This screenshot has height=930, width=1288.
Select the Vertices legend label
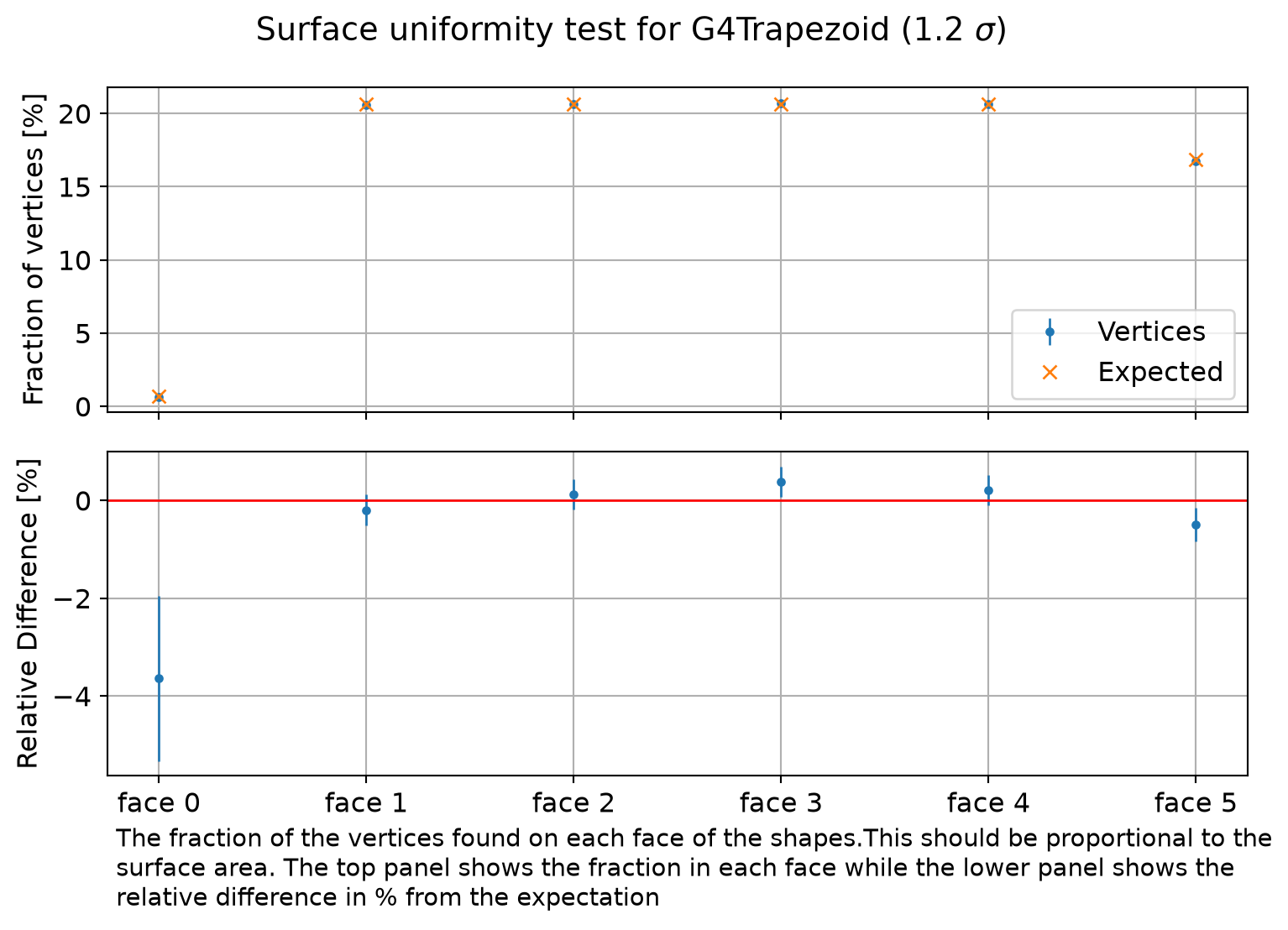(x=1151, y=332)
